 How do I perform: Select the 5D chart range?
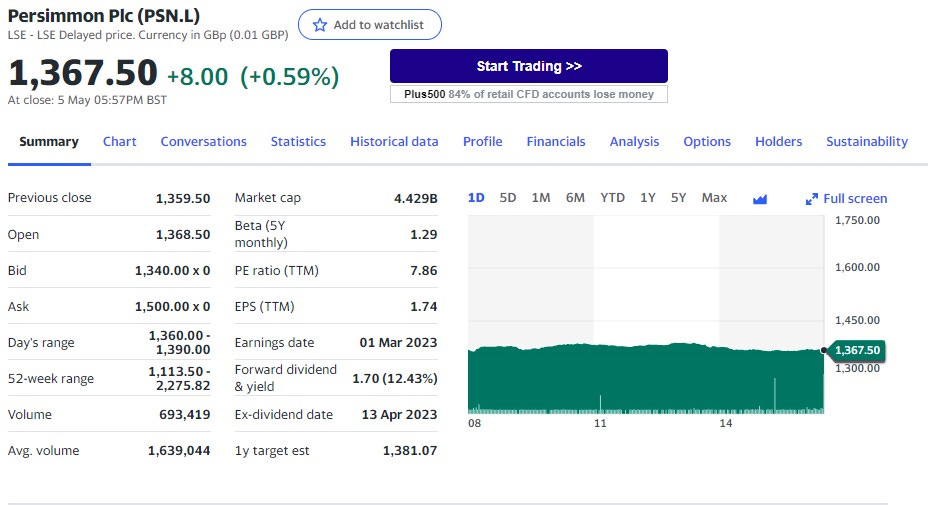pos(508,198)
